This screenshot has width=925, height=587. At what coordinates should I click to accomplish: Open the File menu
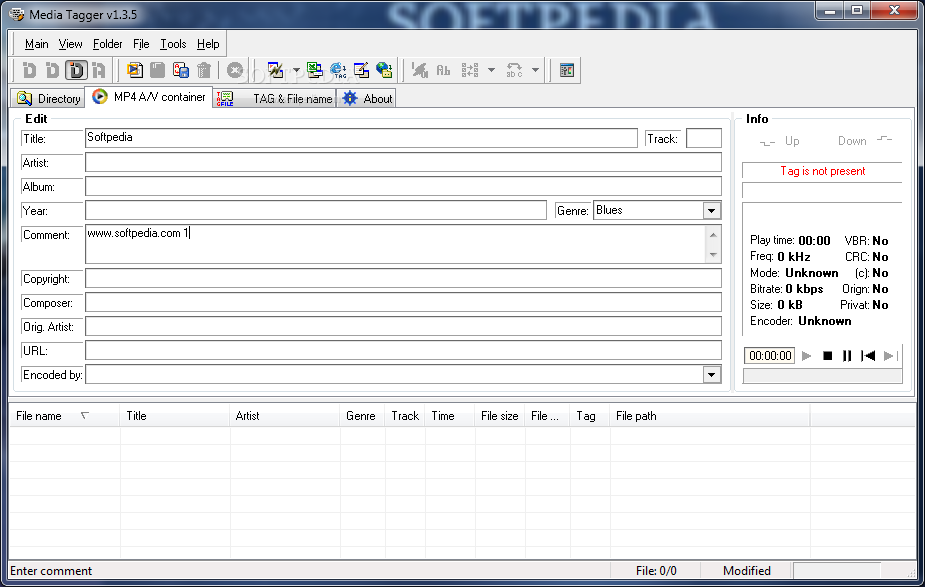(141, 44)
